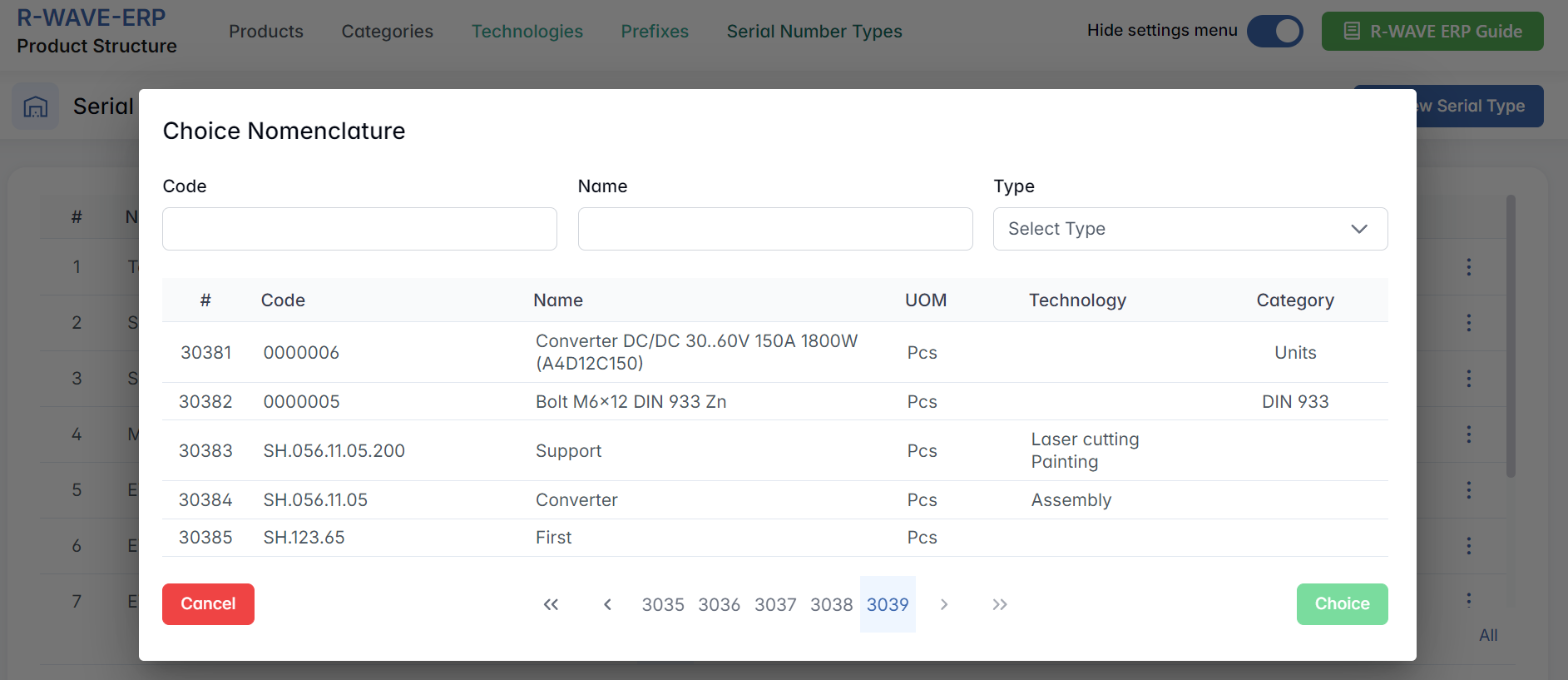
Task: Click the warehouse home icon beside Serial
Action: pos(35,107)
